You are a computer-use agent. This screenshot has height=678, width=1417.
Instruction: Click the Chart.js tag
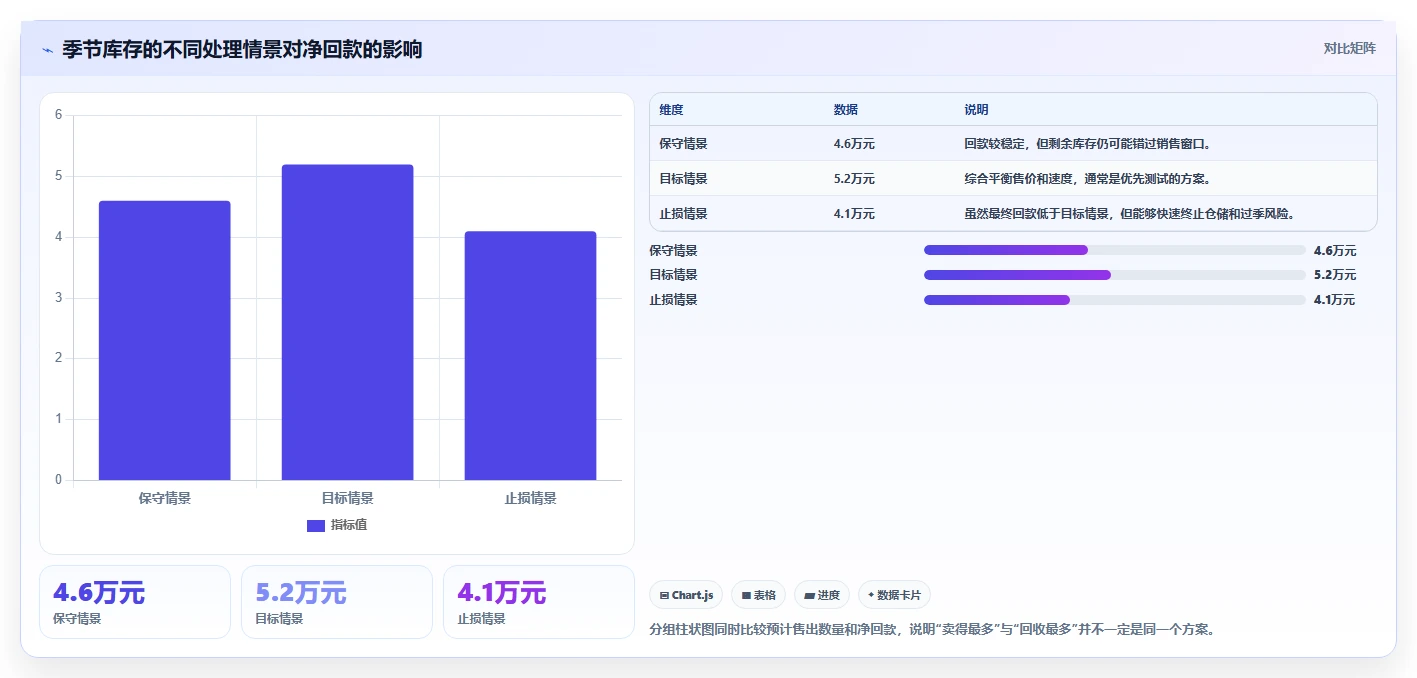coord(687,595)
